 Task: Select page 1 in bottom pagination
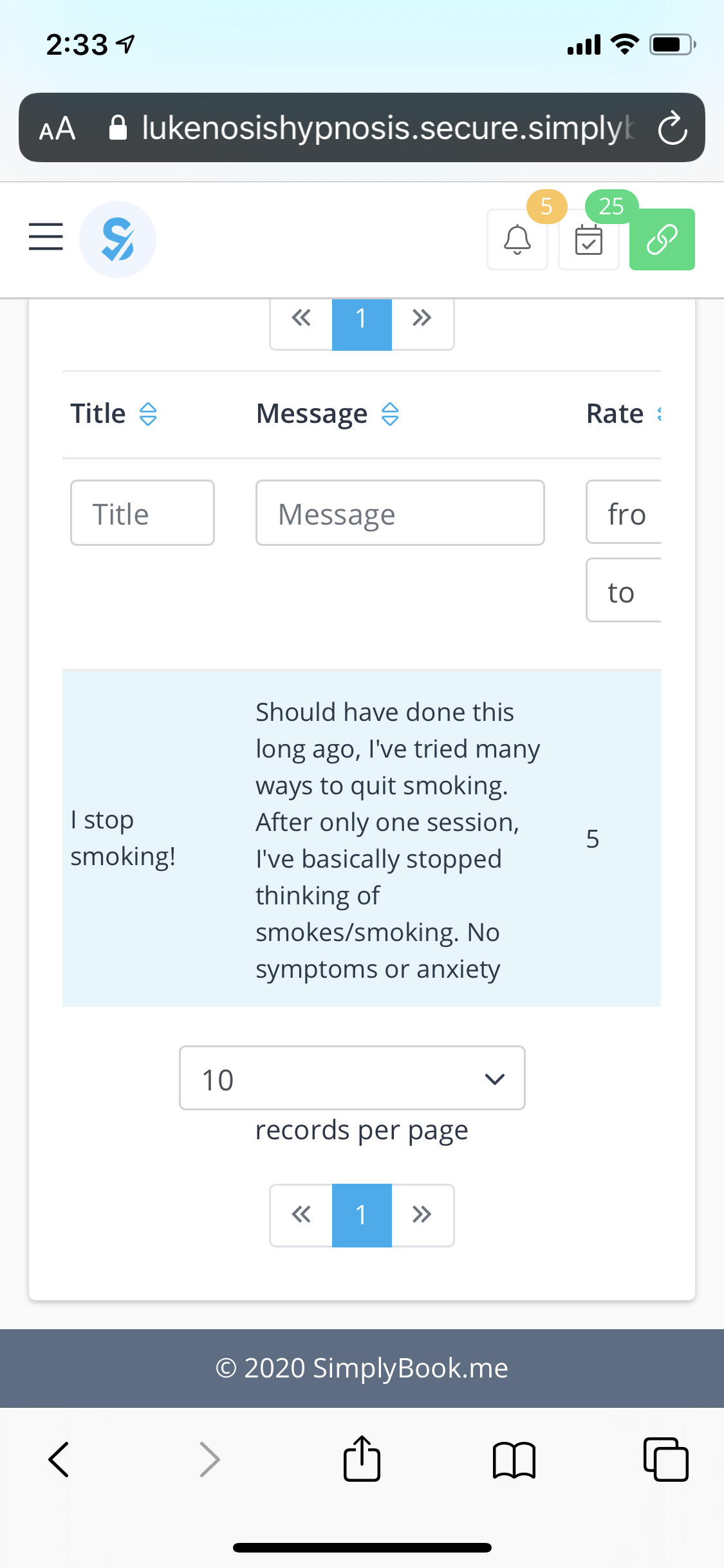[362, 1215]
